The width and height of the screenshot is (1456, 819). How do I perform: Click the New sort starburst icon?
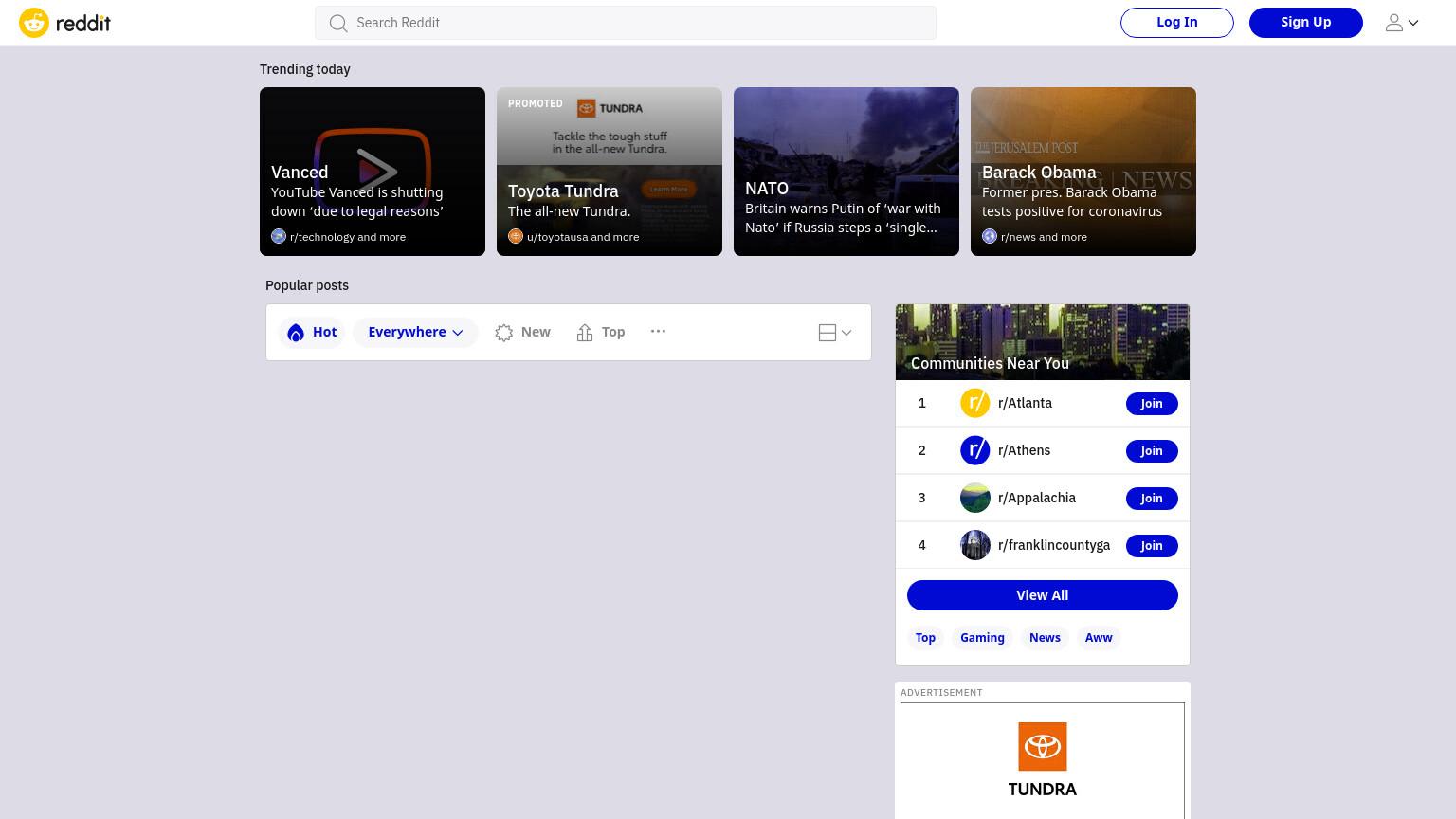pyautogui.click(x=504, y=332)
